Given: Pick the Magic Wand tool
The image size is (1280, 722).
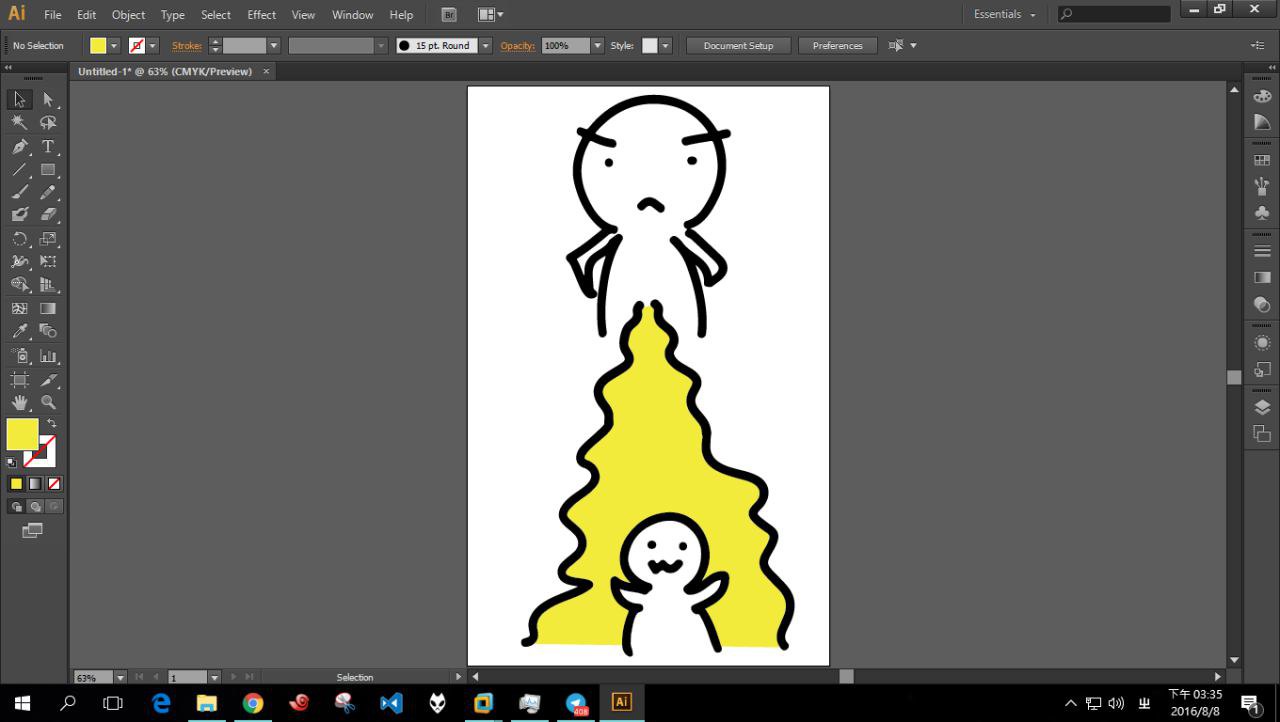Looking at the screenshot, I should point(19,122).
